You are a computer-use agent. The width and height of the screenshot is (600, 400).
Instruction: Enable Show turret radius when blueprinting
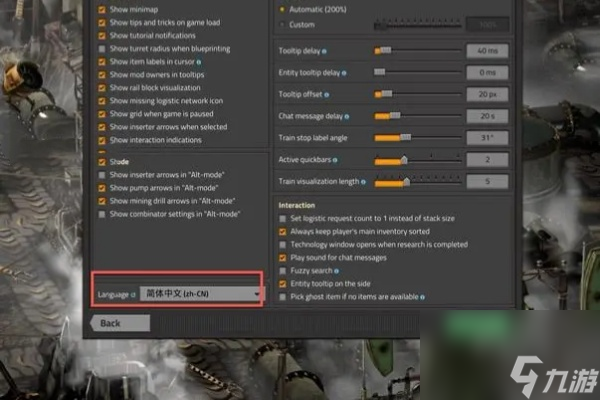click(x=102, y=49)
